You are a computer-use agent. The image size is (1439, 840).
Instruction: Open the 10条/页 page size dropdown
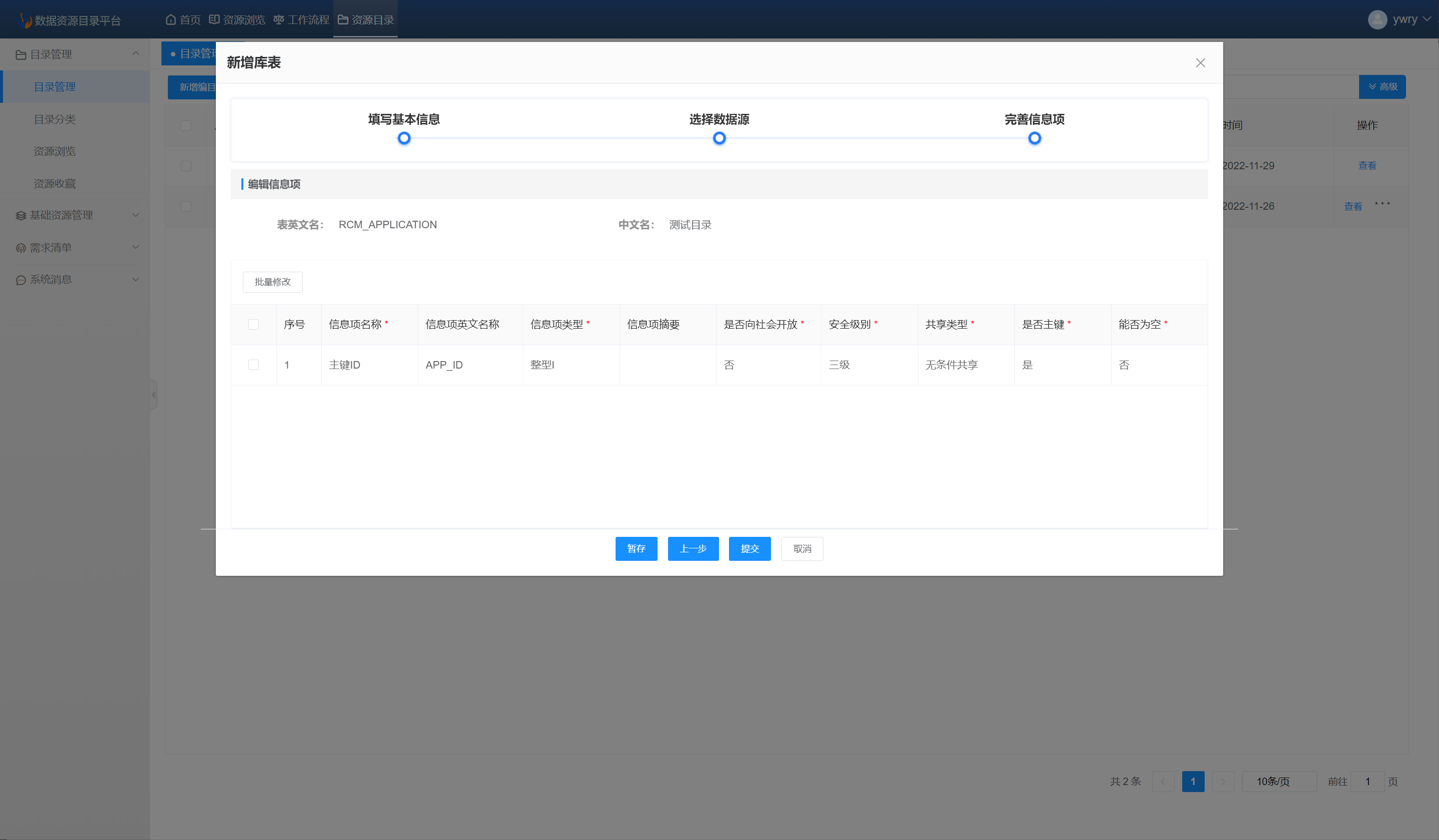point(1279,782)
